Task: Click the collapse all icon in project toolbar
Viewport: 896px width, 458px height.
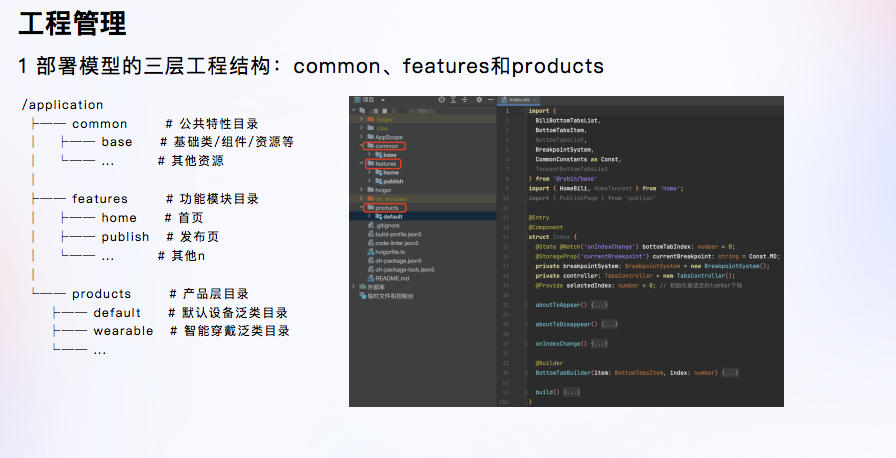Action: click(466, 100)
